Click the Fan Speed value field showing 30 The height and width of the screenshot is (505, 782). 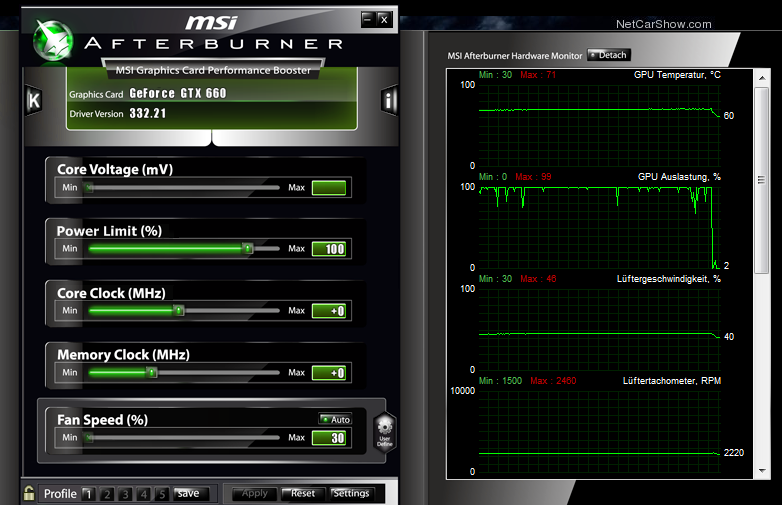(329, 438)
